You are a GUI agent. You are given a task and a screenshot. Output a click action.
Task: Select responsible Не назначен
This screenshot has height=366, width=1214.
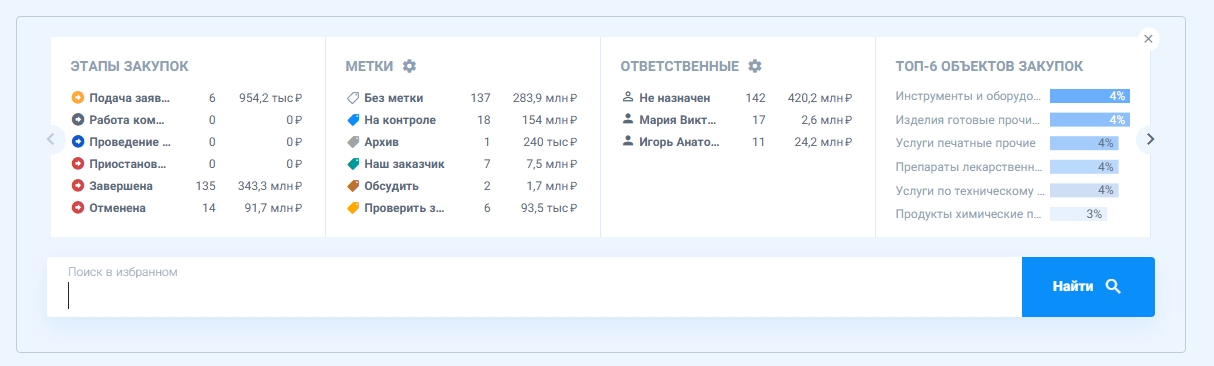click(675, 98)
